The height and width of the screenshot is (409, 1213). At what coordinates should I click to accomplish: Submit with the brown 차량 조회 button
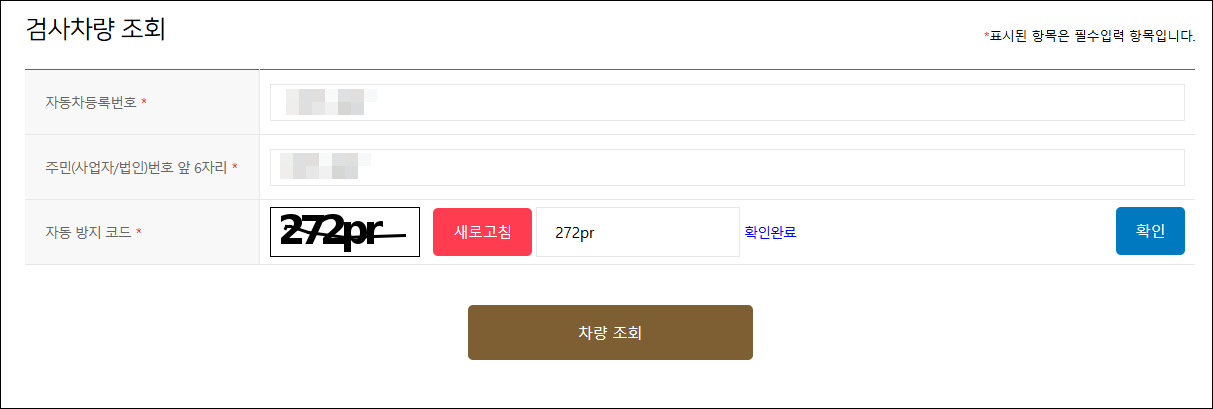click(610, 332)
